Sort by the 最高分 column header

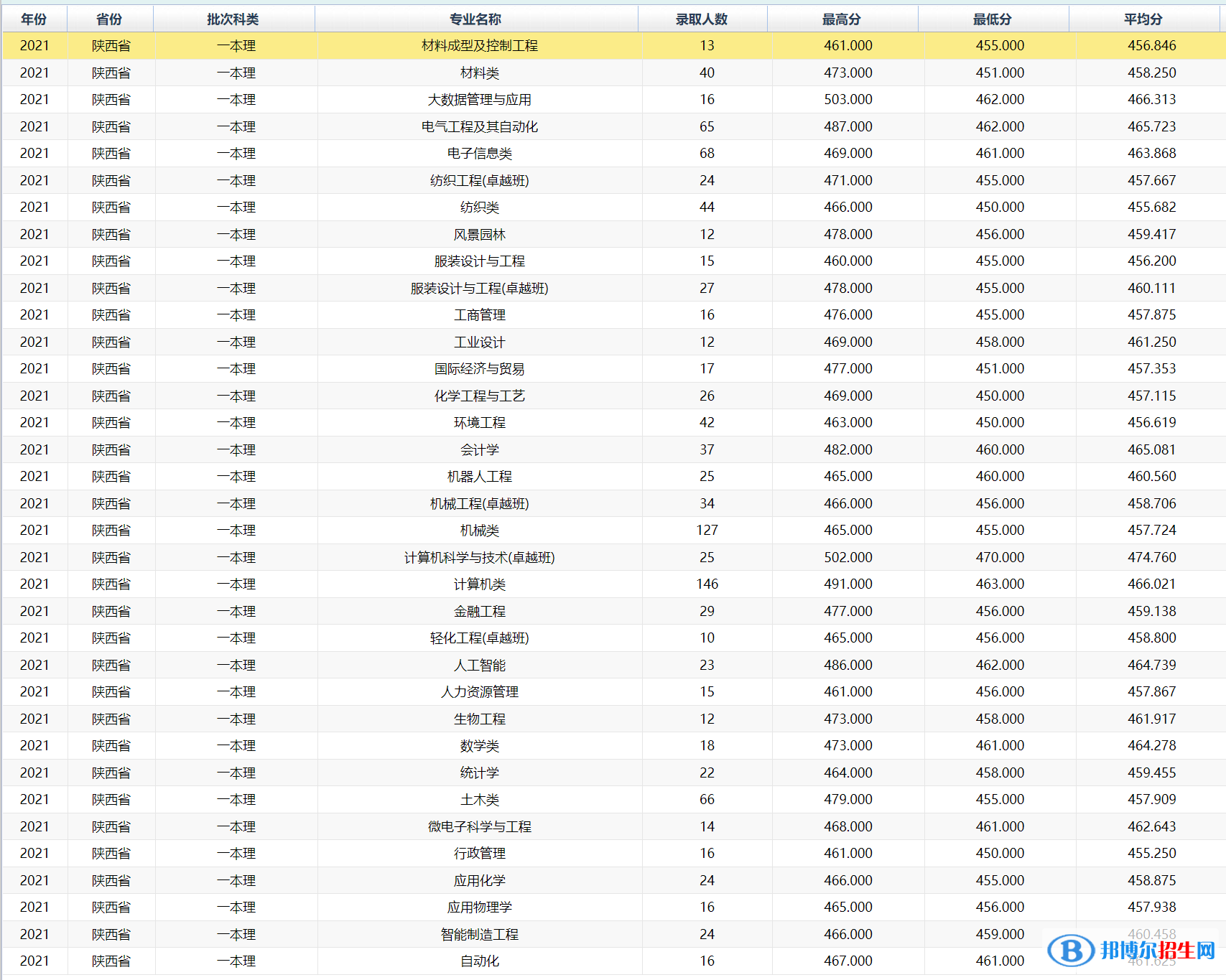click(x=842, y=19)
